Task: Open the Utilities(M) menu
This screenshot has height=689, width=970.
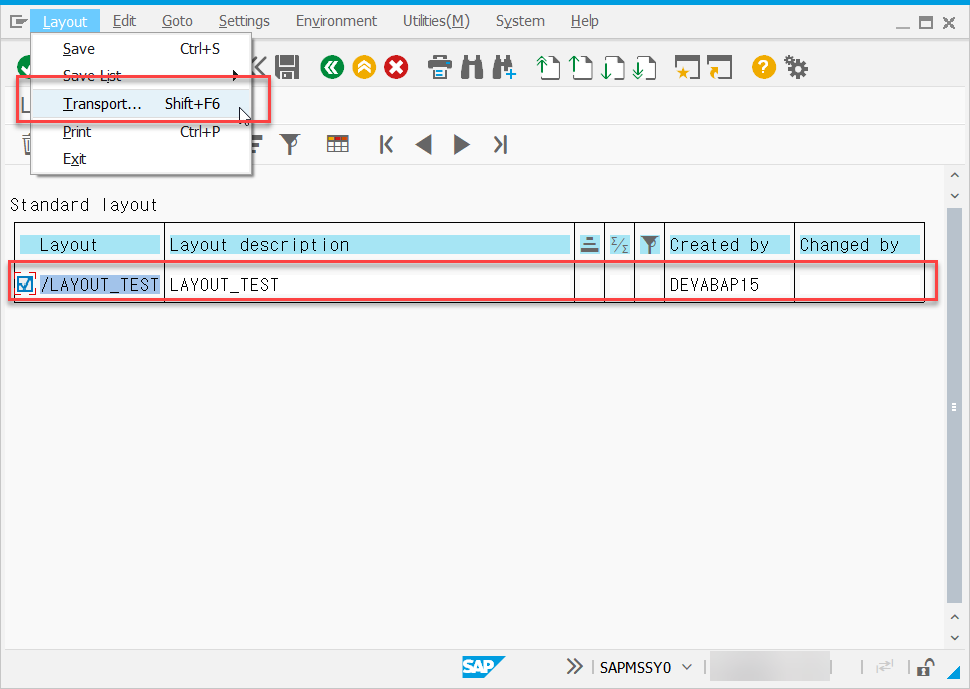Action: (436, 22)
